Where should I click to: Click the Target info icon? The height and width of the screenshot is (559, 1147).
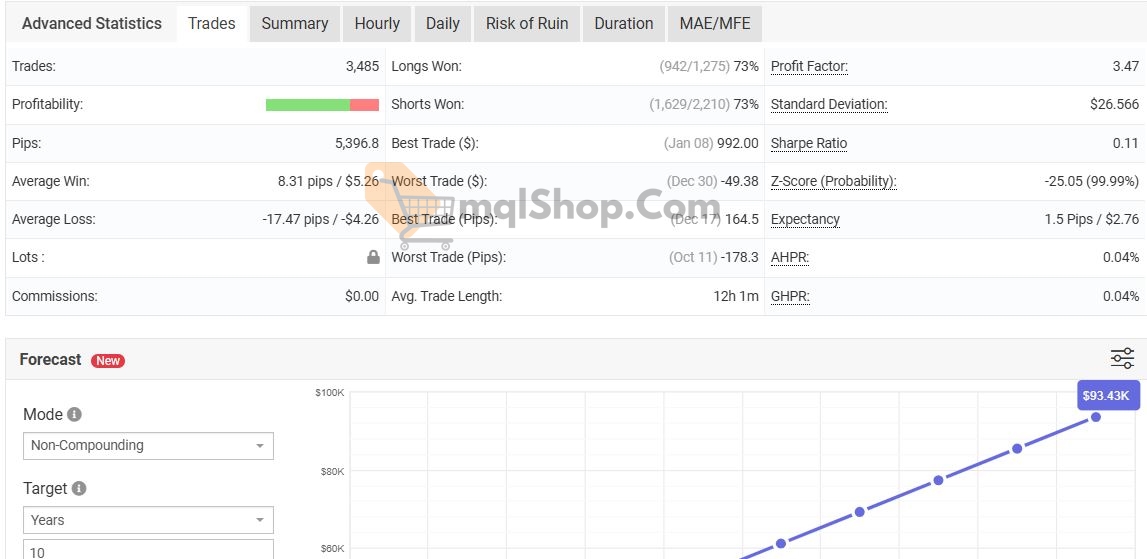coord(79,488)
